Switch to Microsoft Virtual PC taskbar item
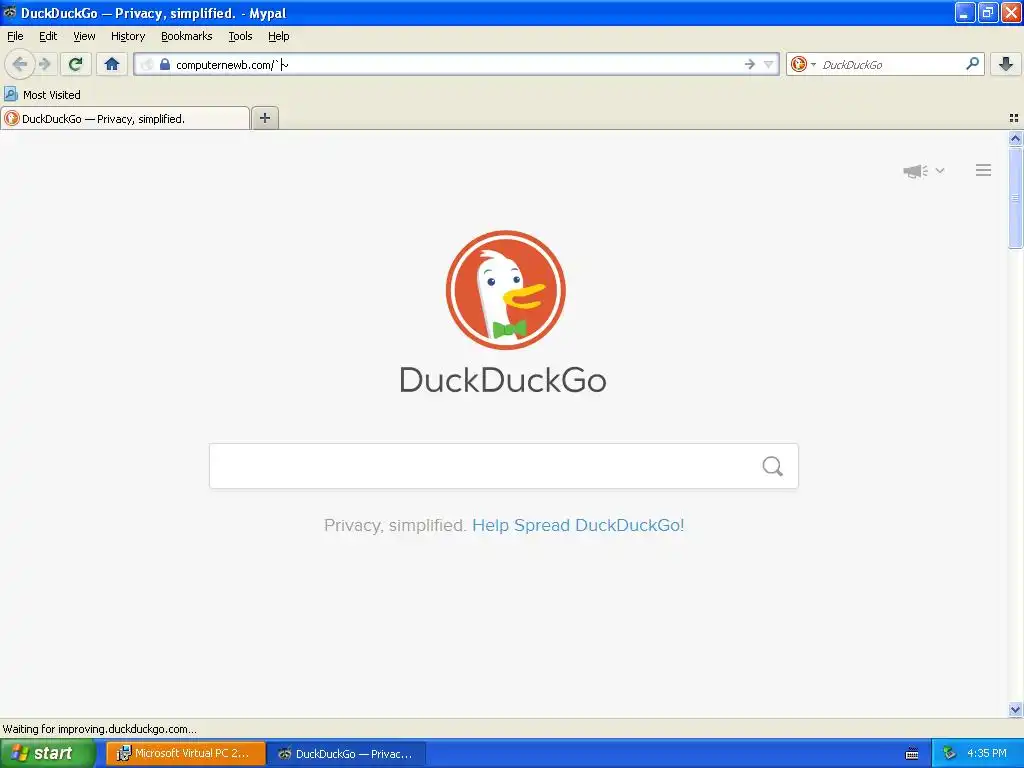Viewport: 1024px width, 768px height. pyautogui.click(x=185, y=754)
